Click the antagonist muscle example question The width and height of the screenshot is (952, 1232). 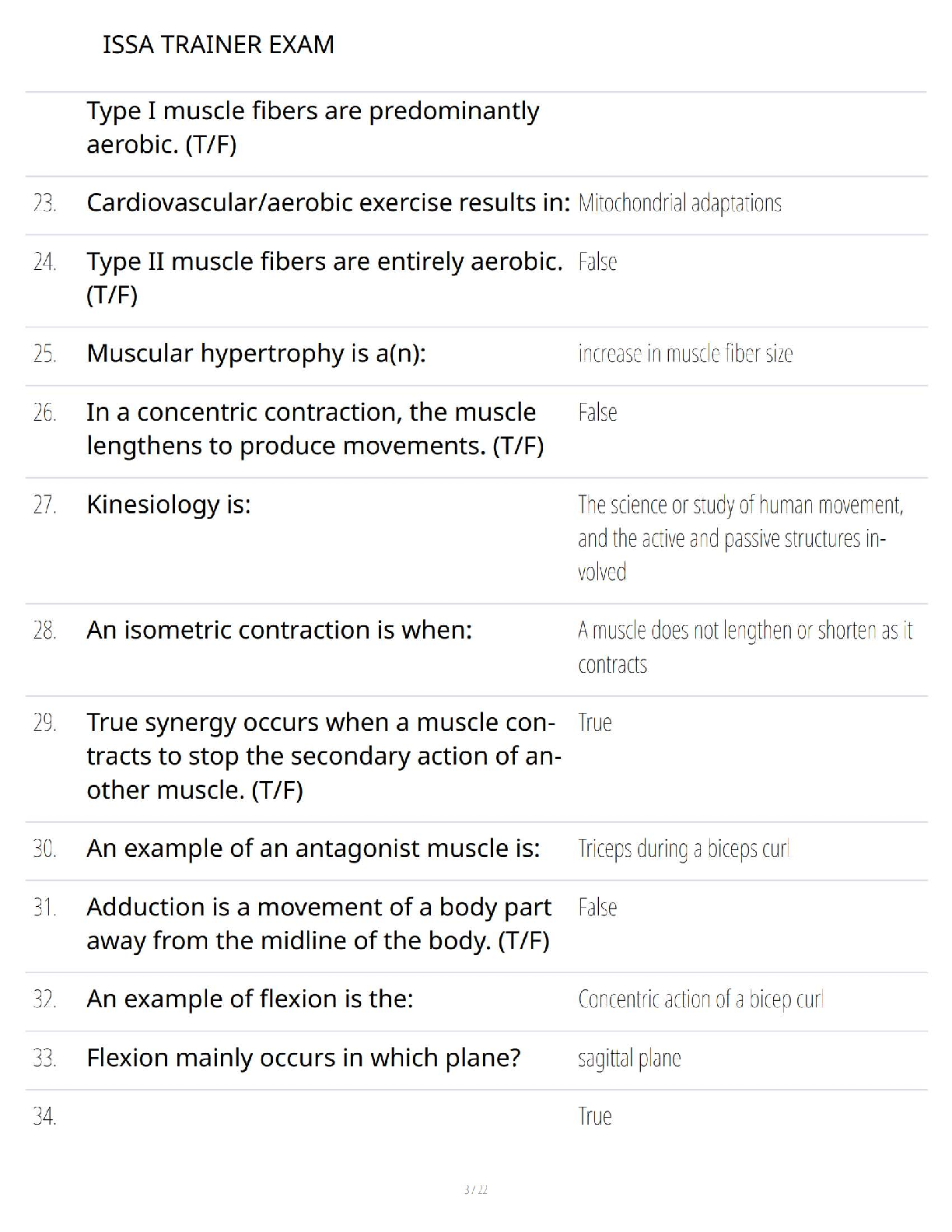tap(313, 849)
